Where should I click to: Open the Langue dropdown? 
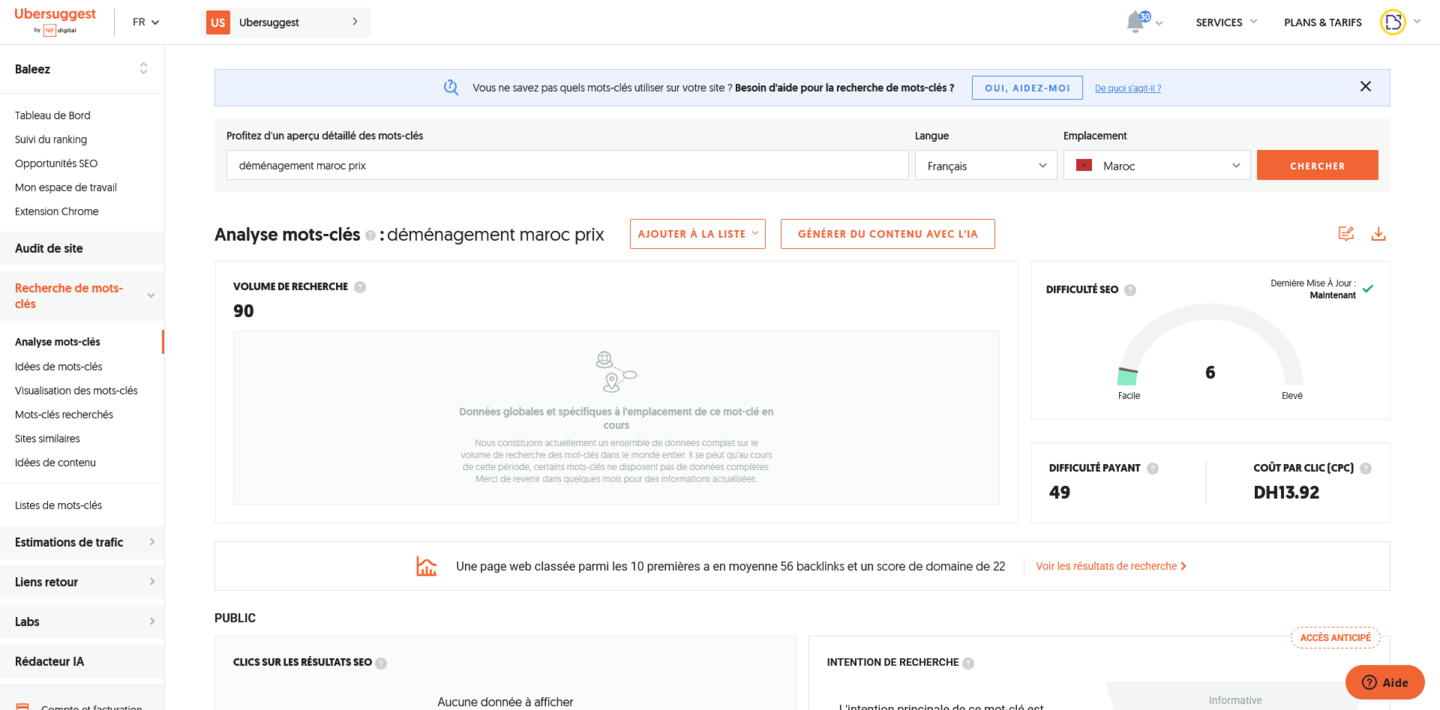[x=985, y=164]
